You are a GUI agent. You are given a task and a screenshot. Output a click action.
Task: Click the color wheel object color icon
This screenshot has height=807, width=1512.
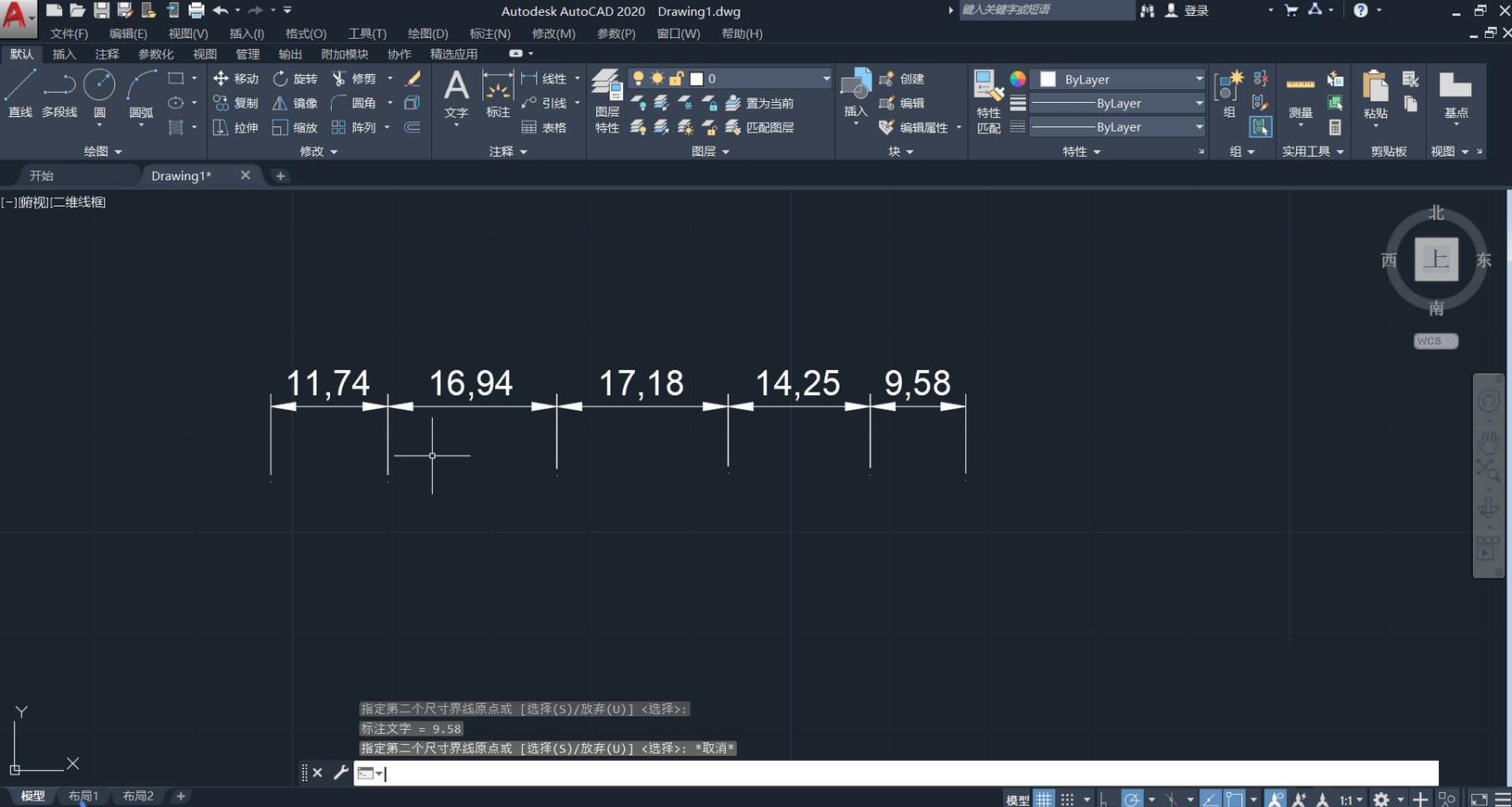(x=1018, y=79)
